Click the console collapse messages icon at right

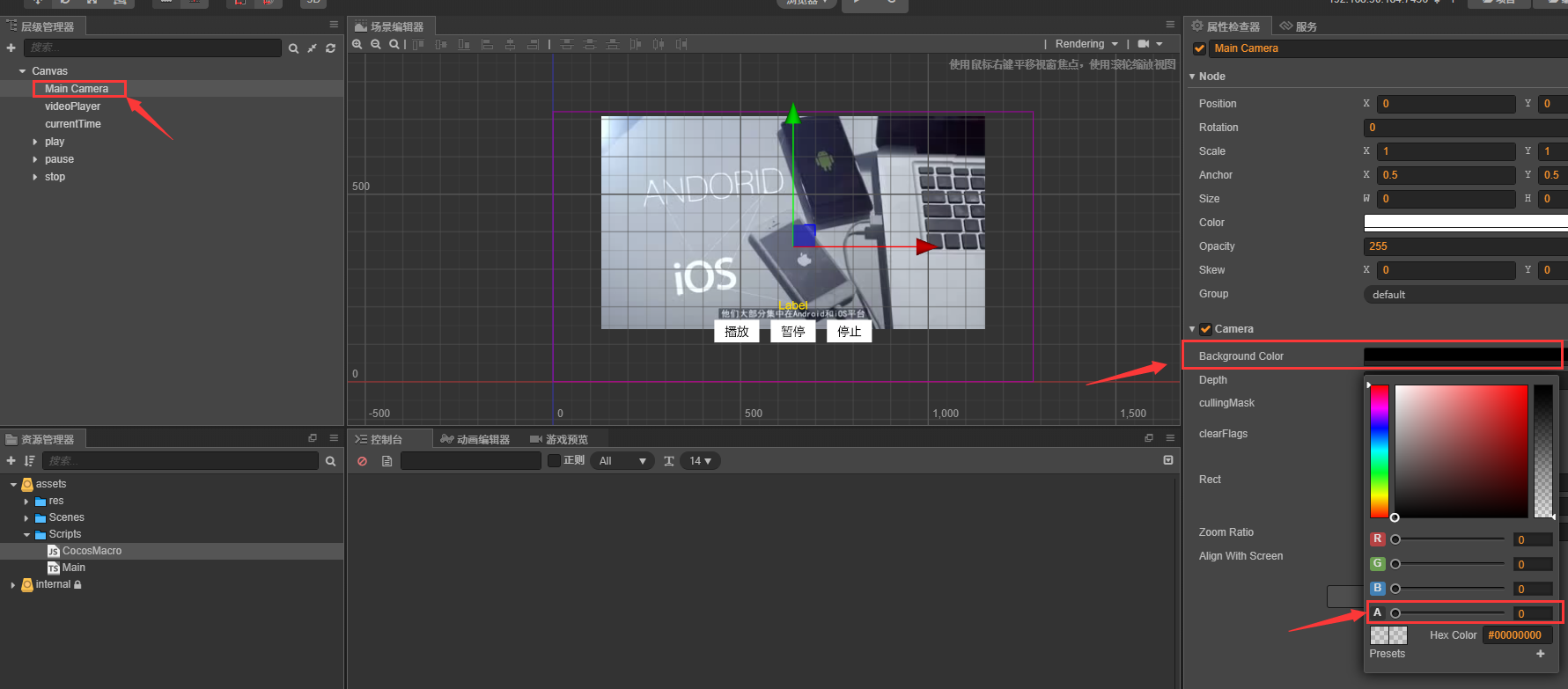1168,460
